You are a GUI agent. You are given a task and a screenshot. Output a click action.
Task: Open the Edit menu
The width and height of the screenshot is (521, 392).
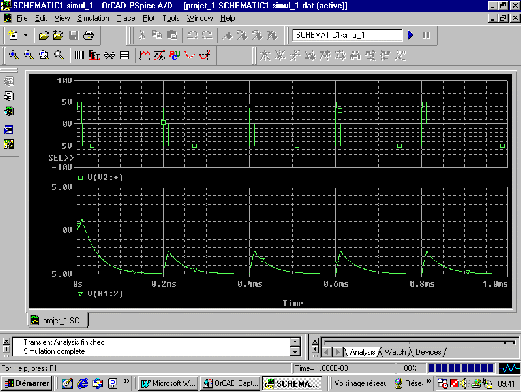[41, 18]
